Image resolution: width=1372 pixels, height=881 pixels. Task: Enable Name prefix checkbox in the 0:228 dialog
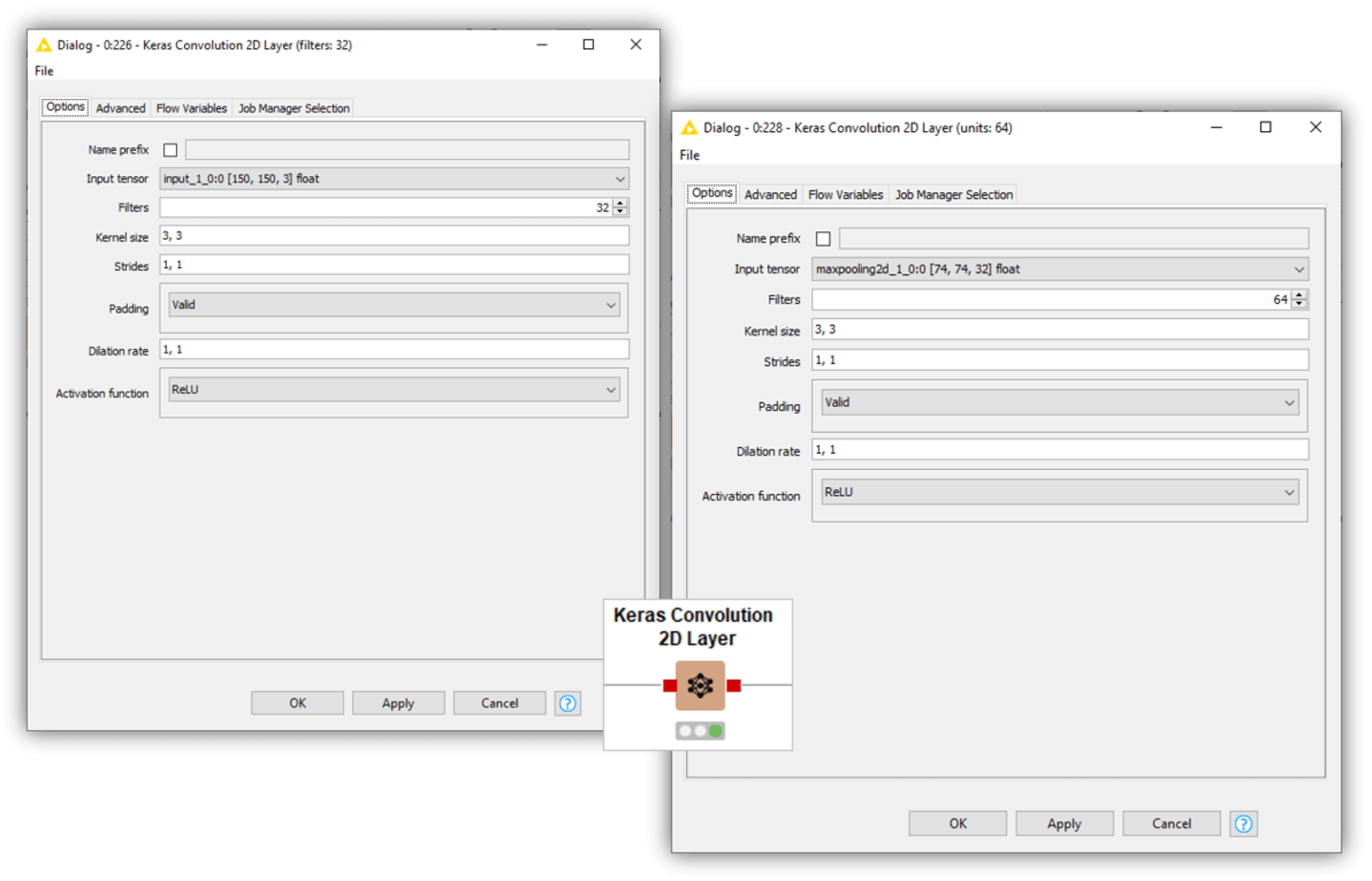(824, 239)
